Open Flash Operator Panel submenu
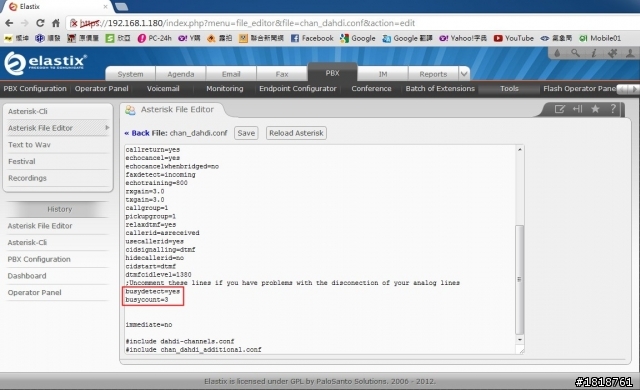 tap(579, 89)
